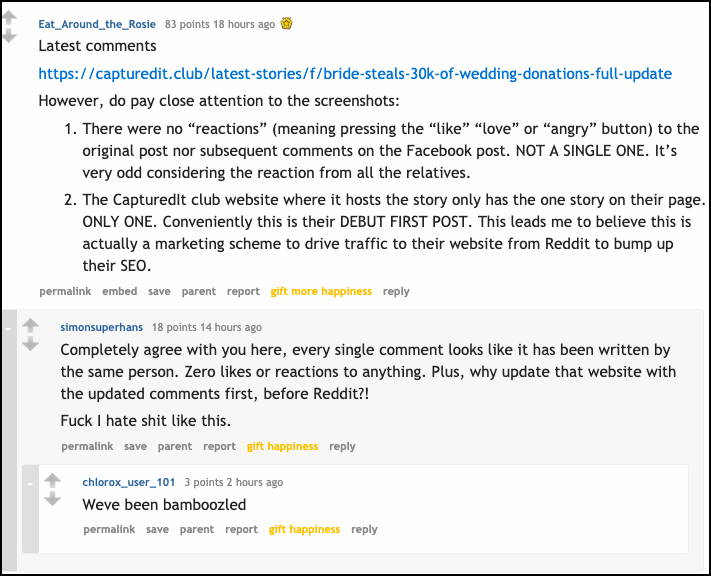Open the capturedit.club story link
The width and height of the screenshot is (711, 576).
point(355,74)
